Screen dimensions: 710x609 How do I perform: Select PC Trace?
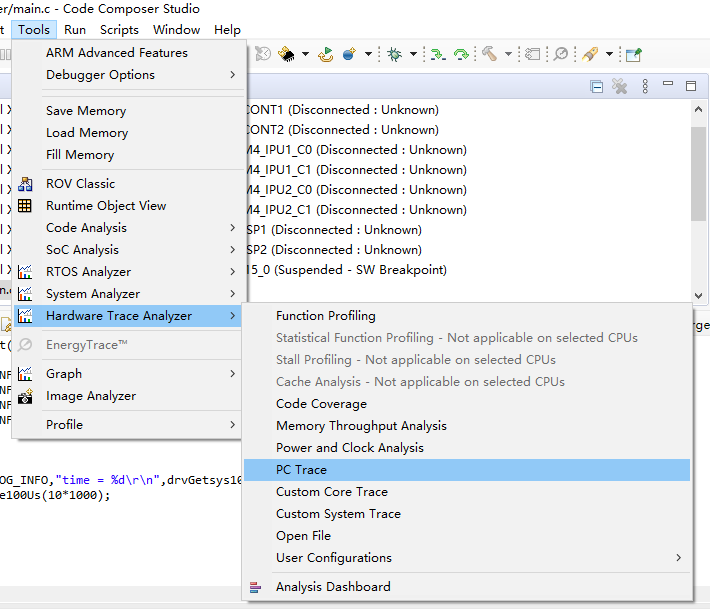click(x=467, y=470)
